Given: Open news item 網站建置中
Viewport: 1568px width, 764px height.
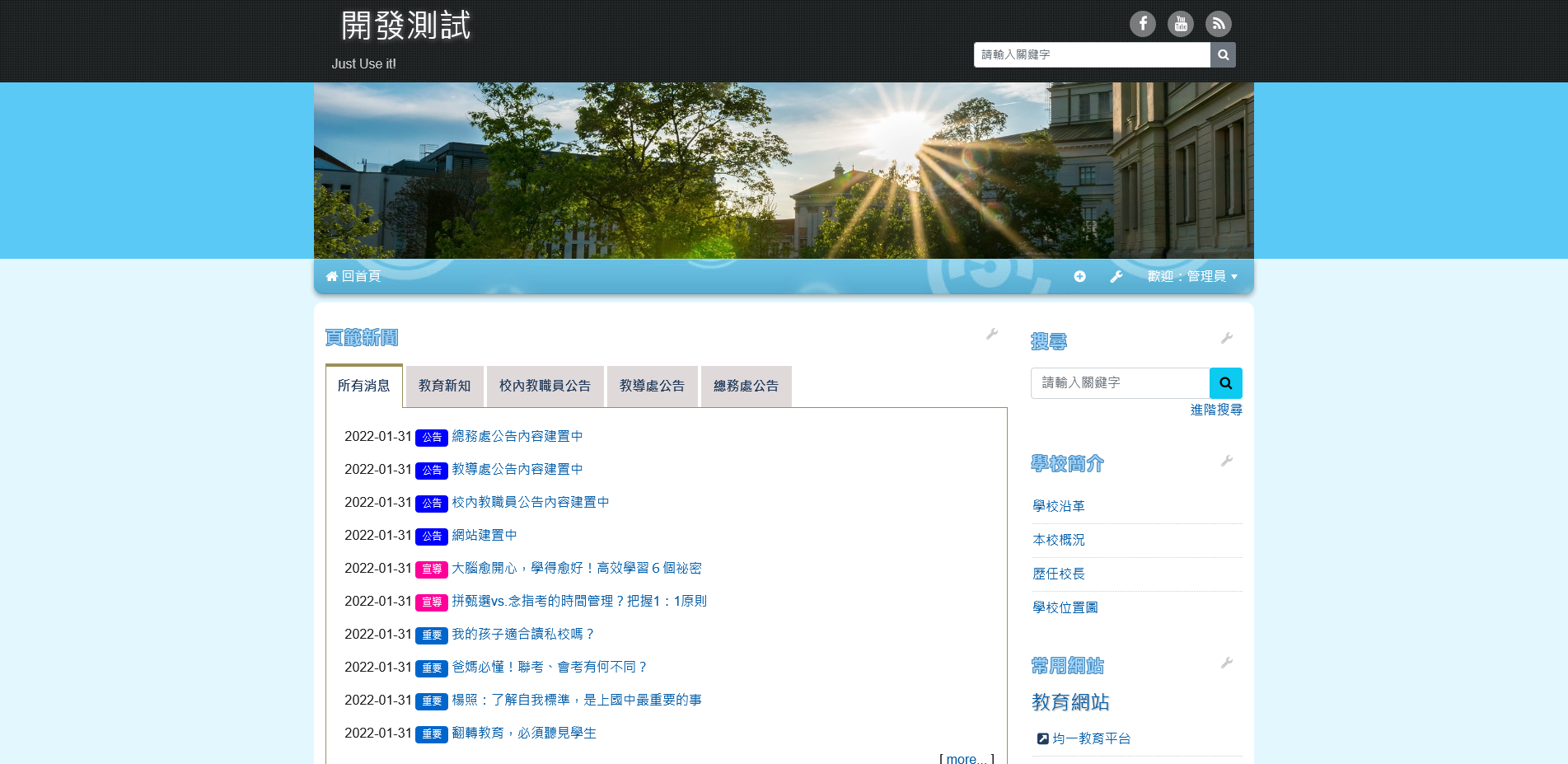Looking at the screenshot, I should point(484,535).
